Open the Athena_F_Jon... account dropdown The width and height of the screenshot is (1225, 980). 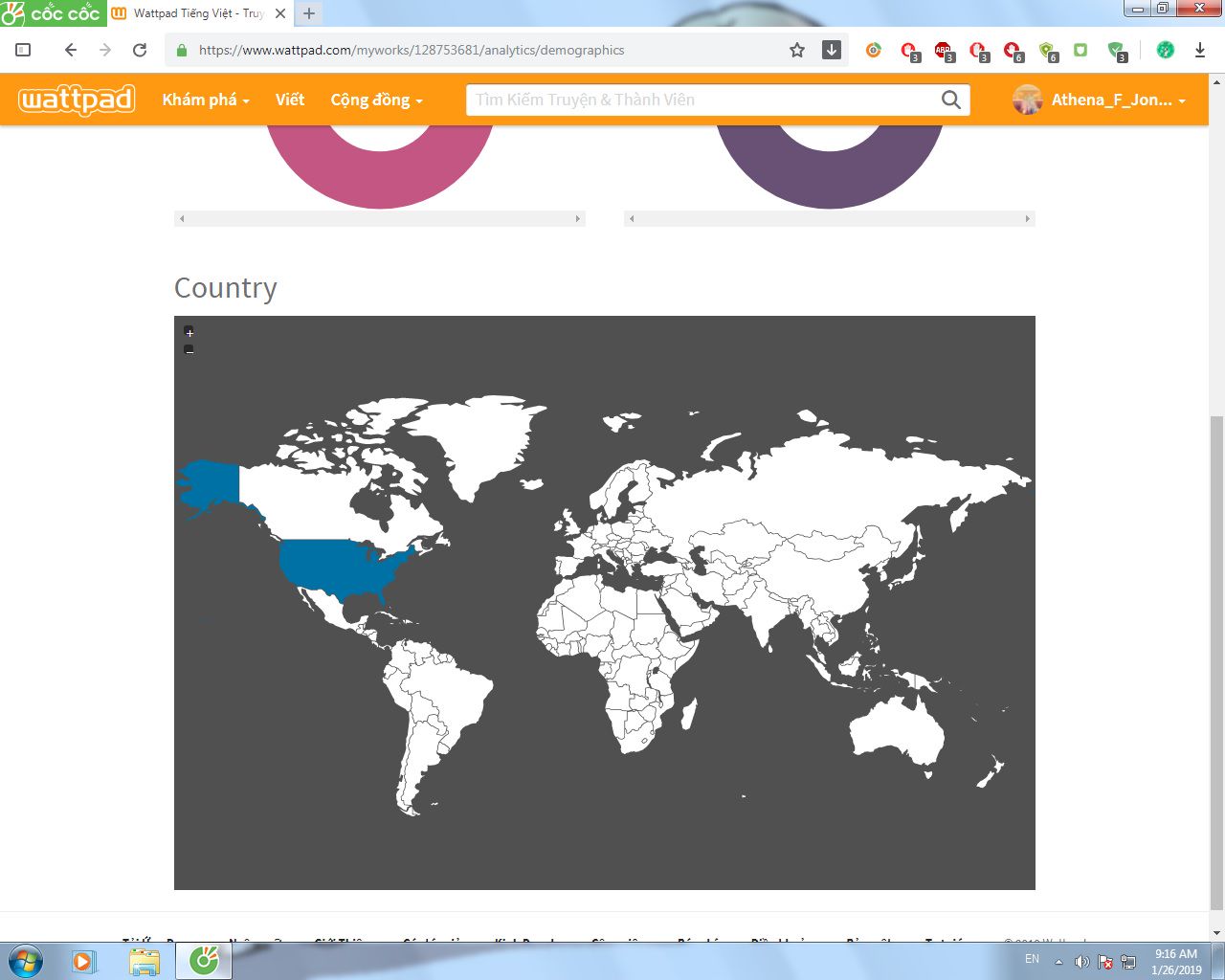[1118, 100]
